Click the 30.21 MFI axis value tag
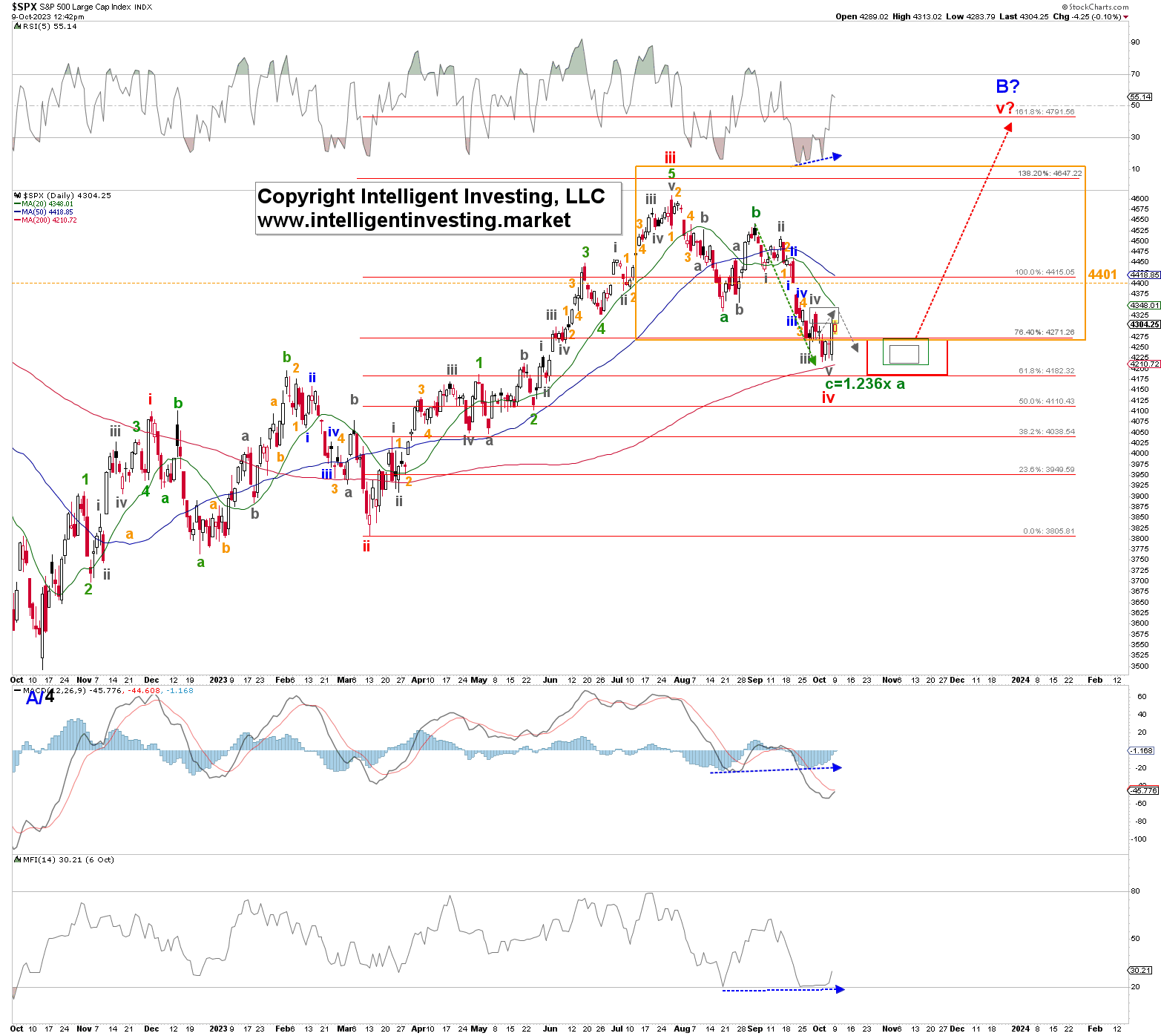Screen dimensions: 1161x1036 coord(1141,970)
